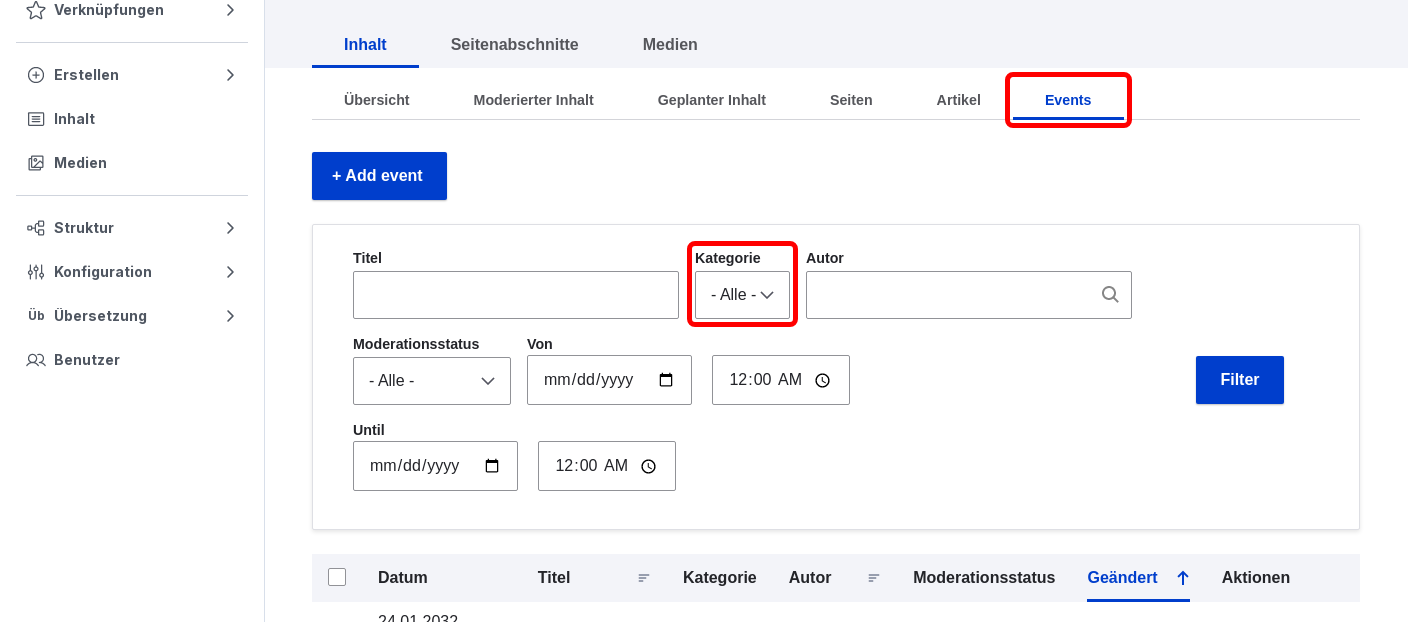Screen dimensions: 1408x622
Task: Expand Struktur submenu chevron
Action: pyautogui.click(x=230, y=228)
